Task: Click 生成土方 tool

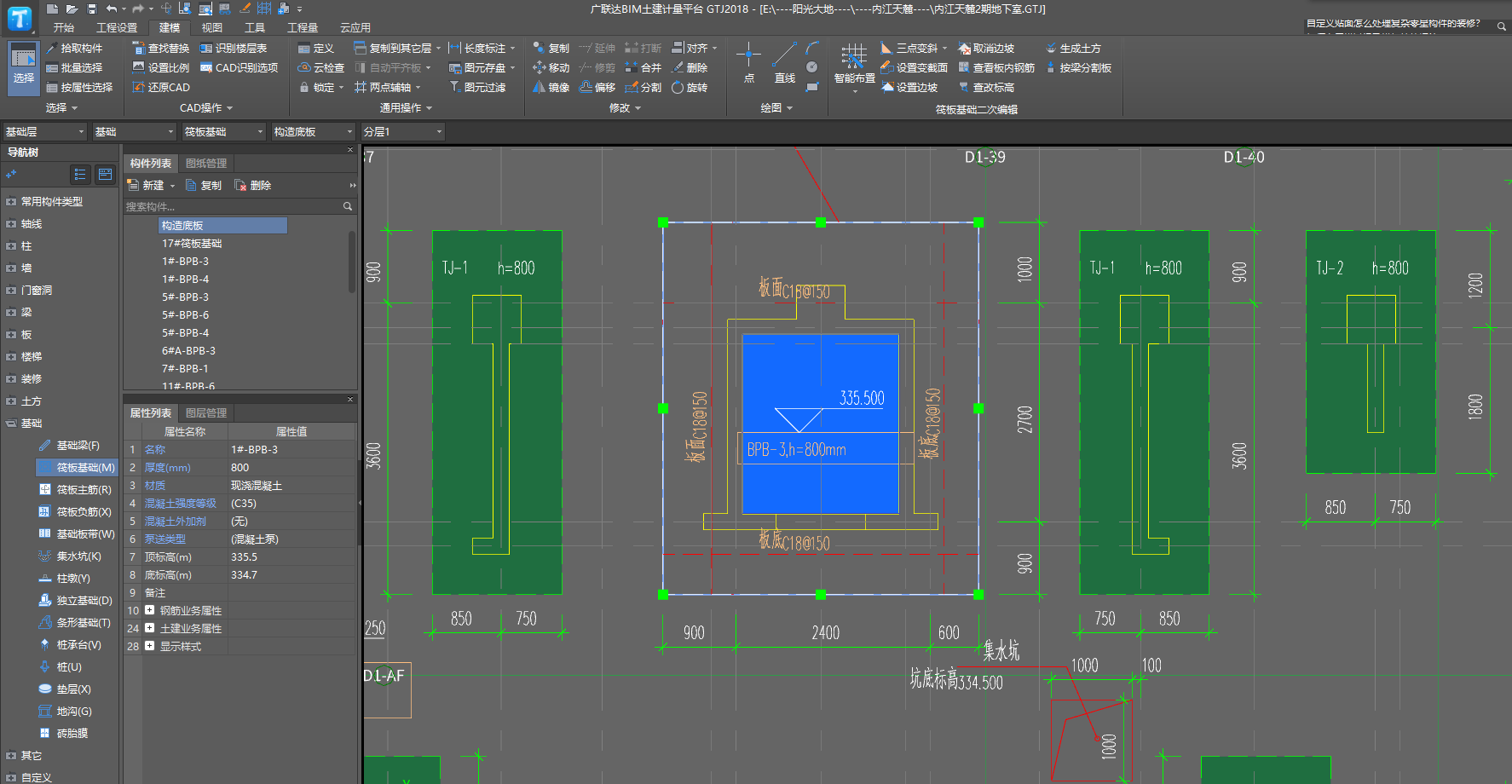Action: [x=1073, y=49]
